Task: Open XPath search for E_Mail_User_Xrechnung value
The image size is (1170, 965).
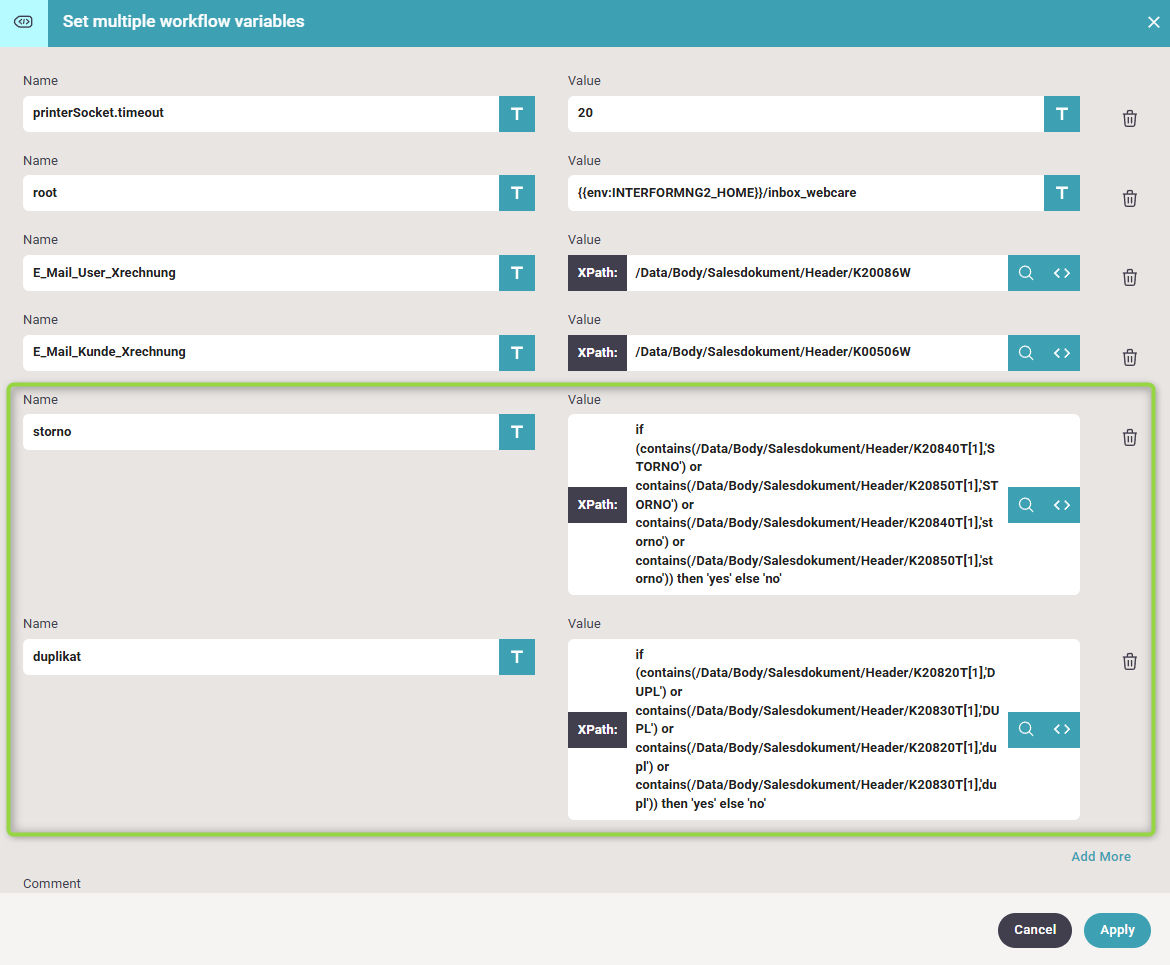Action: [1025, 273]
